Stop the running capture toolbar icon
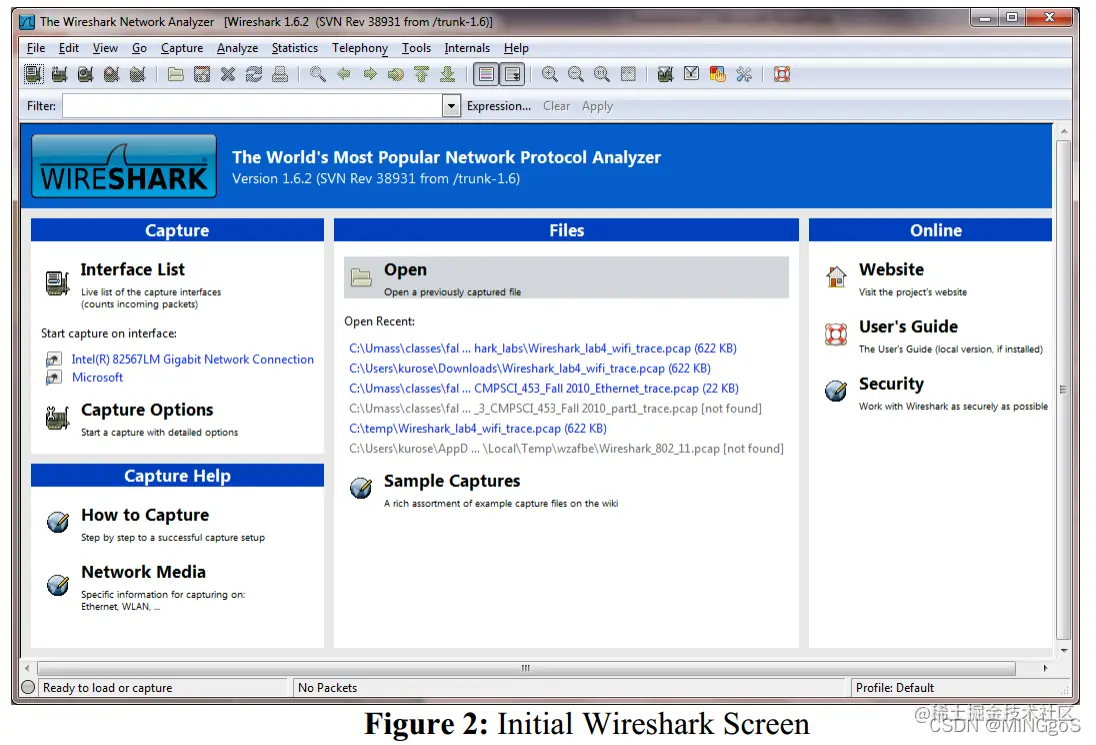The width and height of the screenshot is (1096, 745). pyautogui.click(x=111, y=74)
